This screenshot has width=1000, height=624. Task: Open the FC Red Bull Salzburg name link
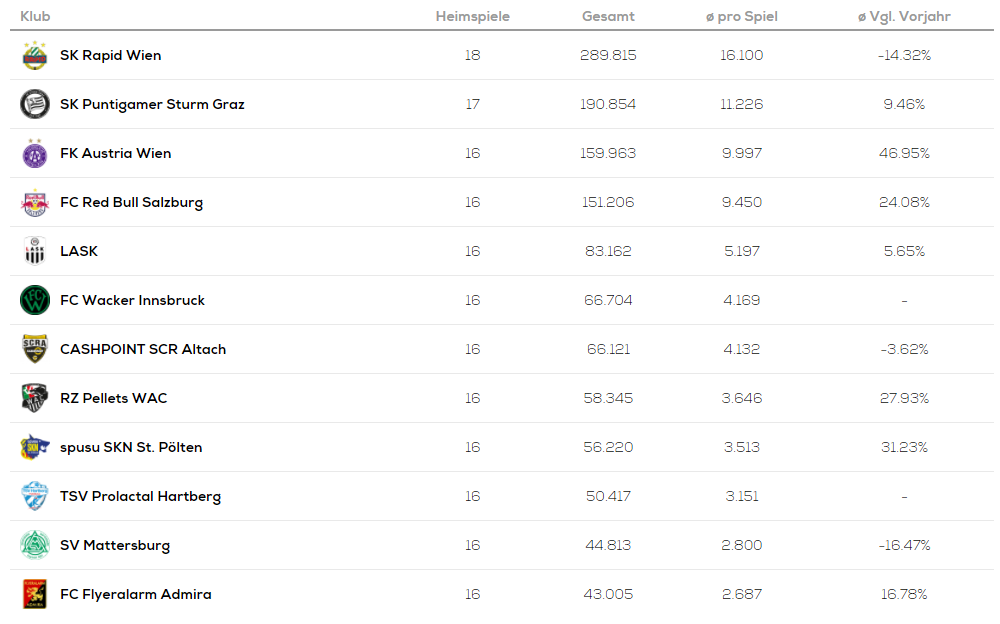point(131,202)
